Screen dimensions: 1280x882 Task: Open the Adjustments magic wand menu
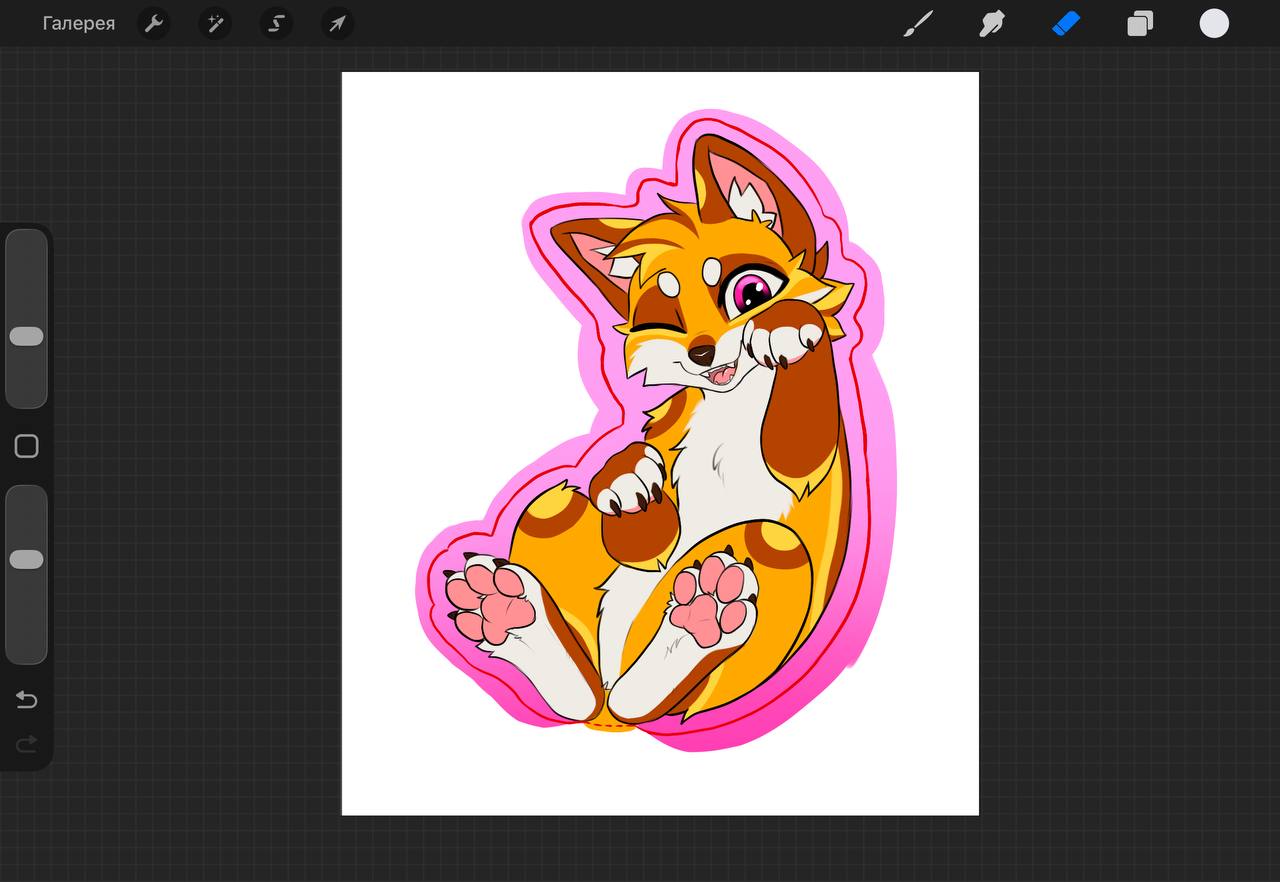215,23
